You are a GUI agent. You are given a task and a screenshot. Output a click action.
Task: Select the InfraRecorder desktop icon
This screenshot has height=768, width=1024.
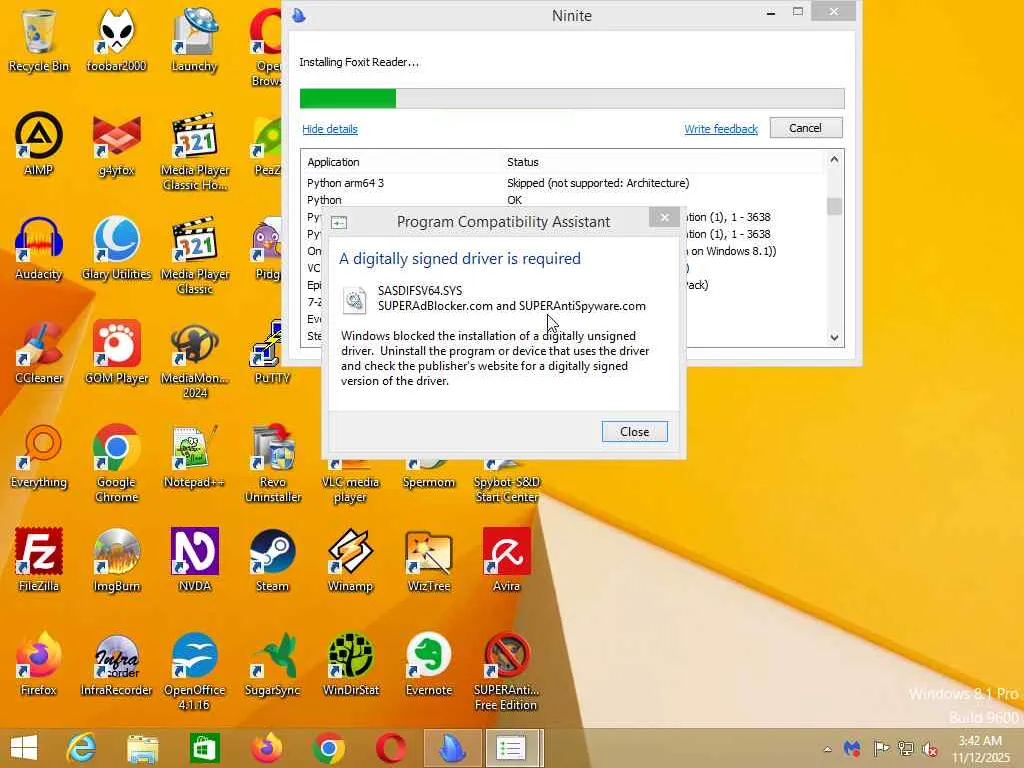click(x=116, y=664)
